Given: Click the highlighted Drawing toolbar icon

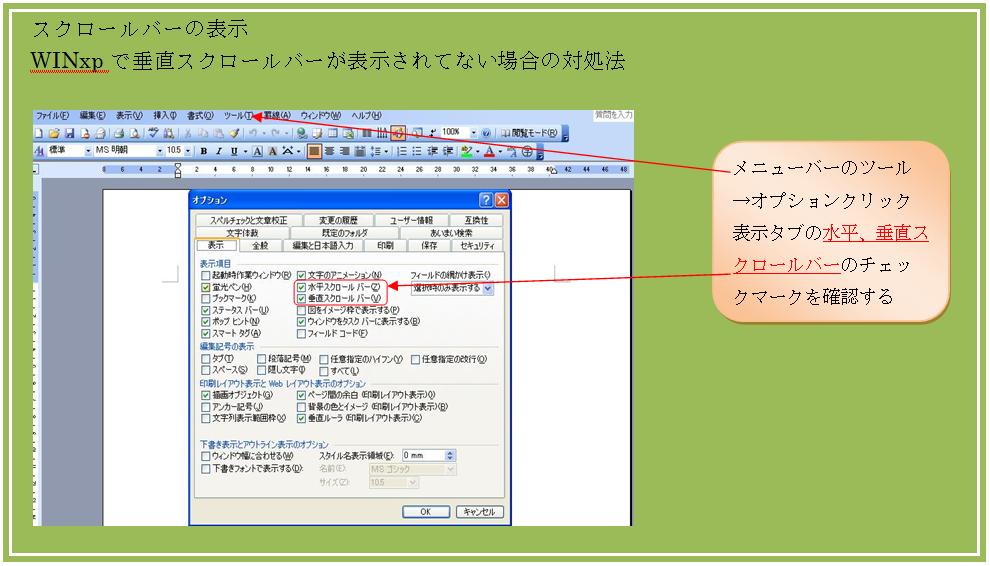Looking at the screenshot, I should point(398,133).
